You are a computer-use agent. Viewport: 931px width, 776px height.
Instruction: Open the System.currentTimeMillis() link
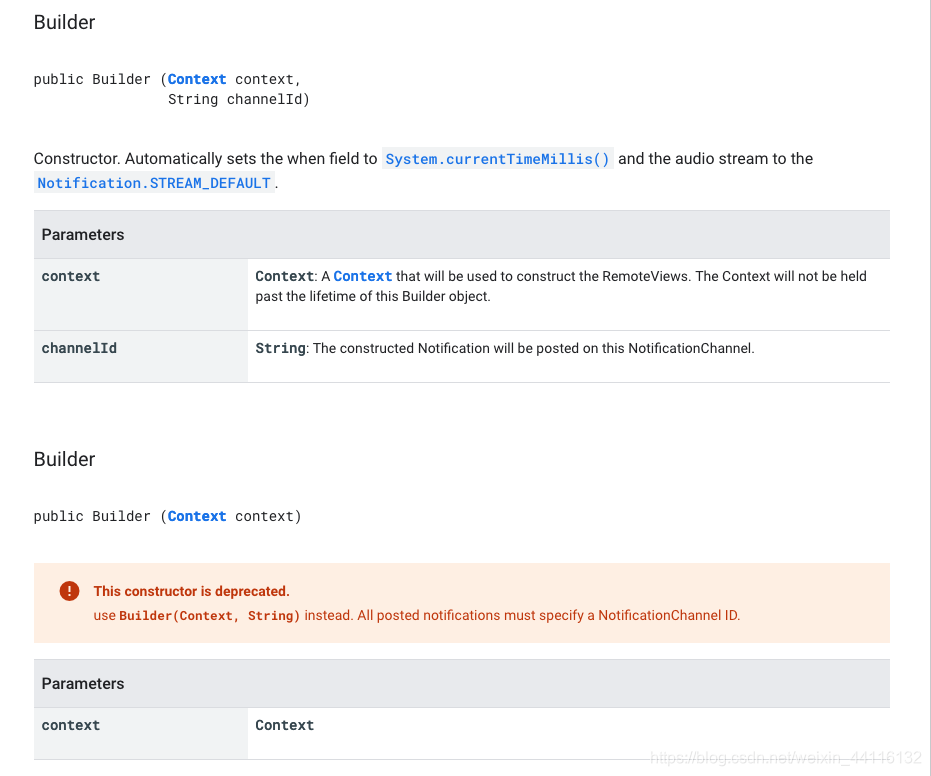[497, 159]
